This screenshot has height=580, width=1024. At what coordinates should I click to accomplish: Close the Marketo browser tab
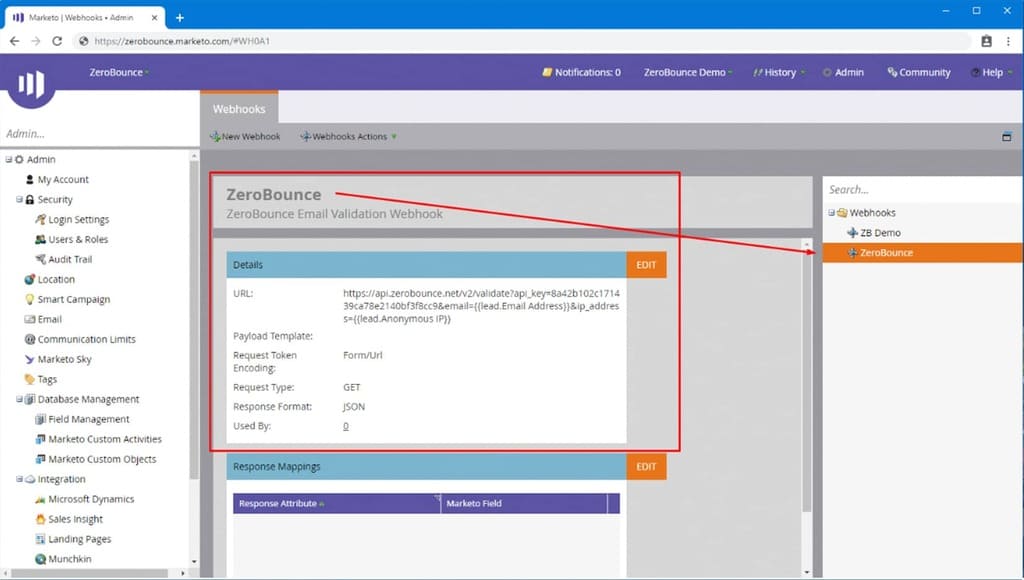155,18
